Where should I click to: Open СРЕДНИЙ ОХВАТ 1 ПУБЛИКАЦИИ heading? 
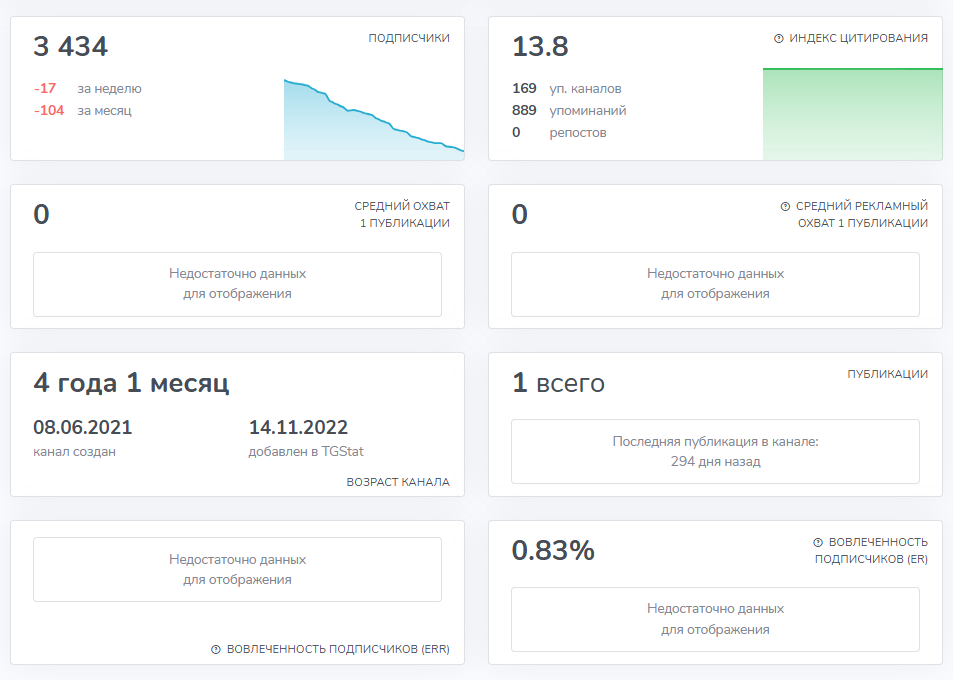point(402,215)
